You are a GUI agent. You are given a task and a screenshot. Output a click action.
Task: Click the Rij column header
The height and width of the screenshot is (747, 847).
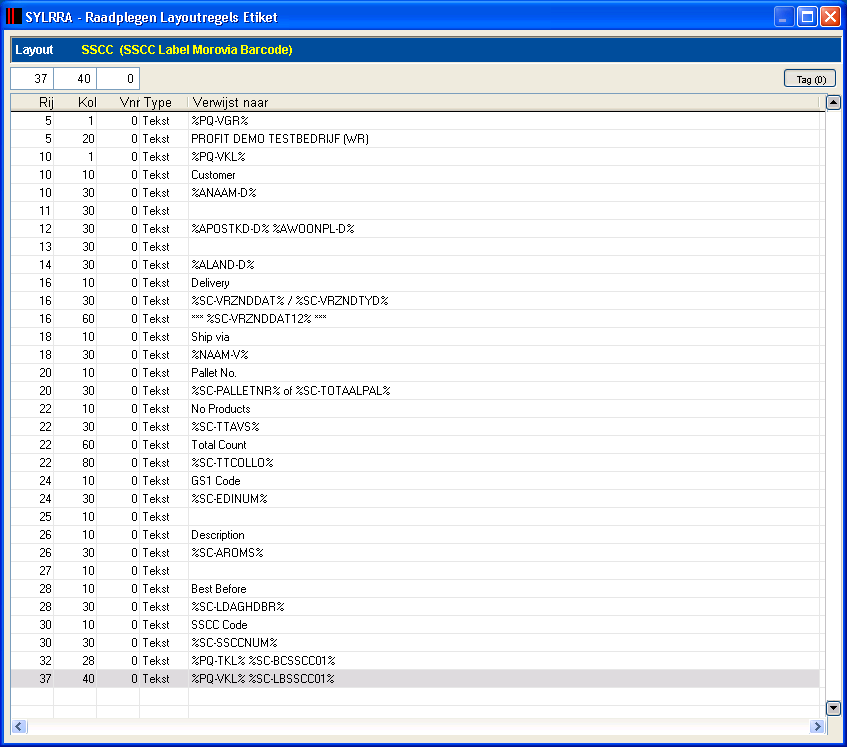pyautogui.click(x=32, y=103)
